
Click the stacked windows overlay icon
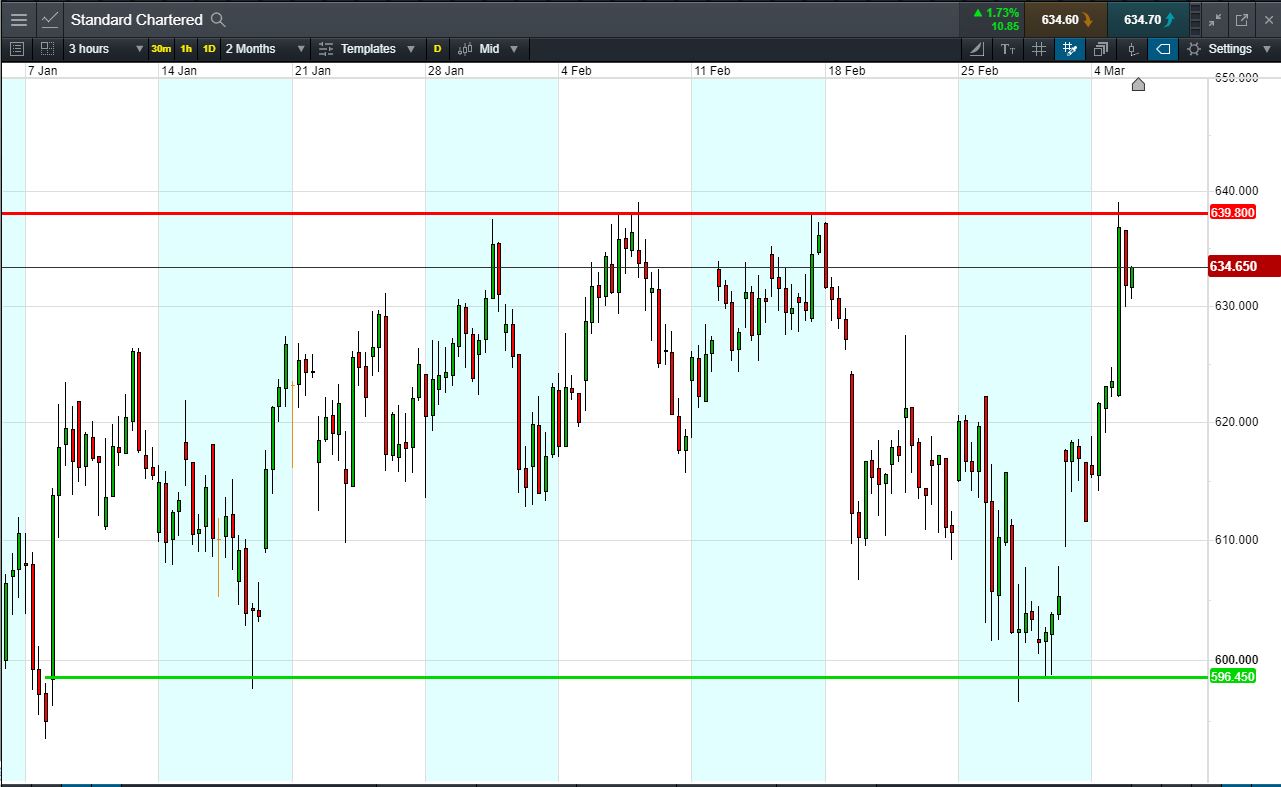click(x=1101, y=48)
